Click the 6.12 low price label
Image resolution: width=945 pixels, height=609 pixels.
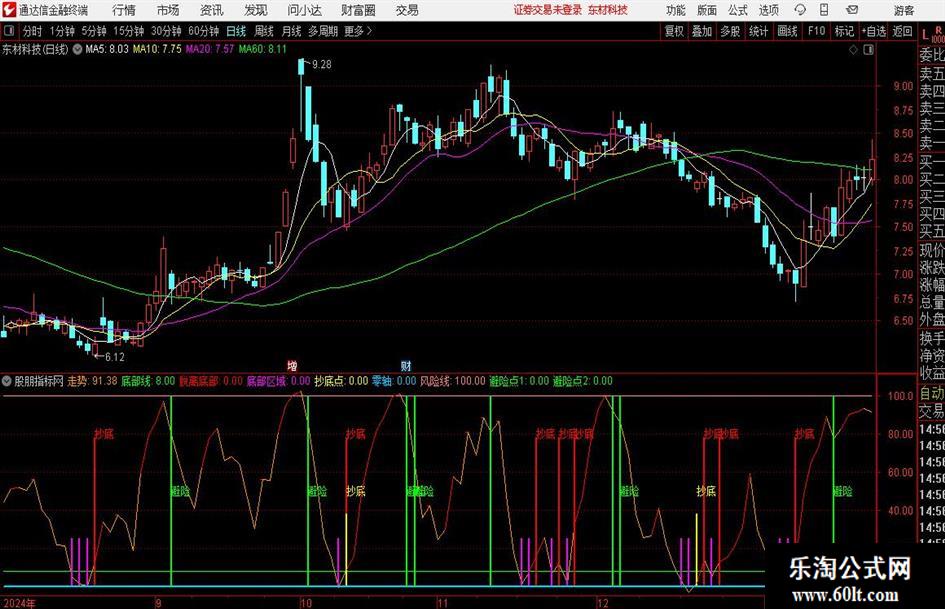115,357
